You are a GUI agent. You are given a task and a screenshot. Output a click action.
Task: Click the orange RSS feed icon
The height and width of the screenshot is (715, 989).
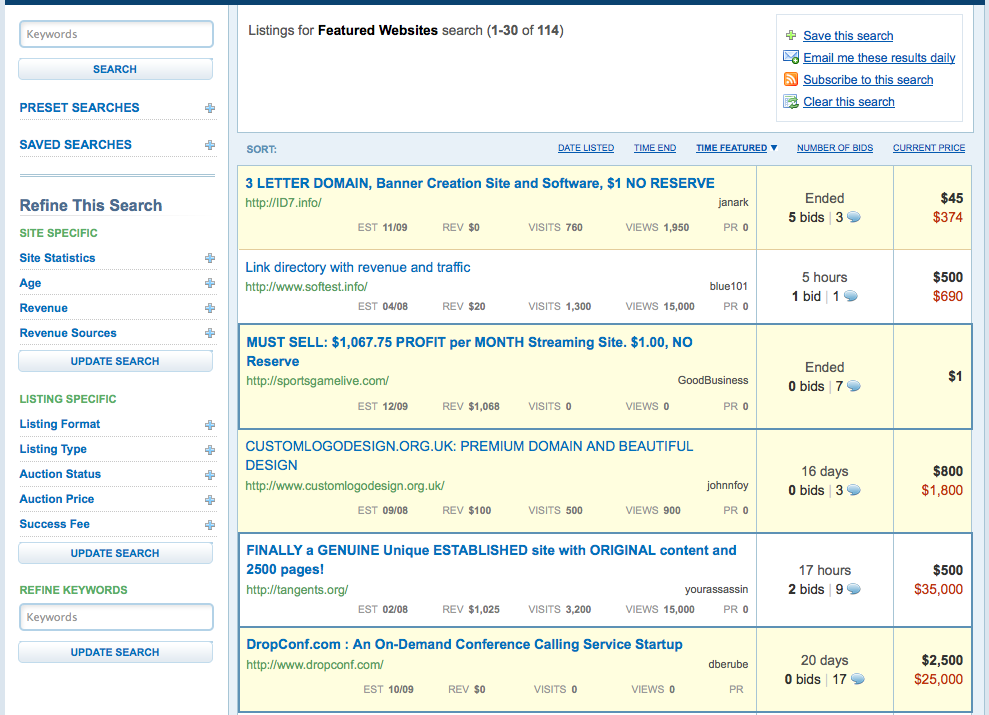click(791, 79)
